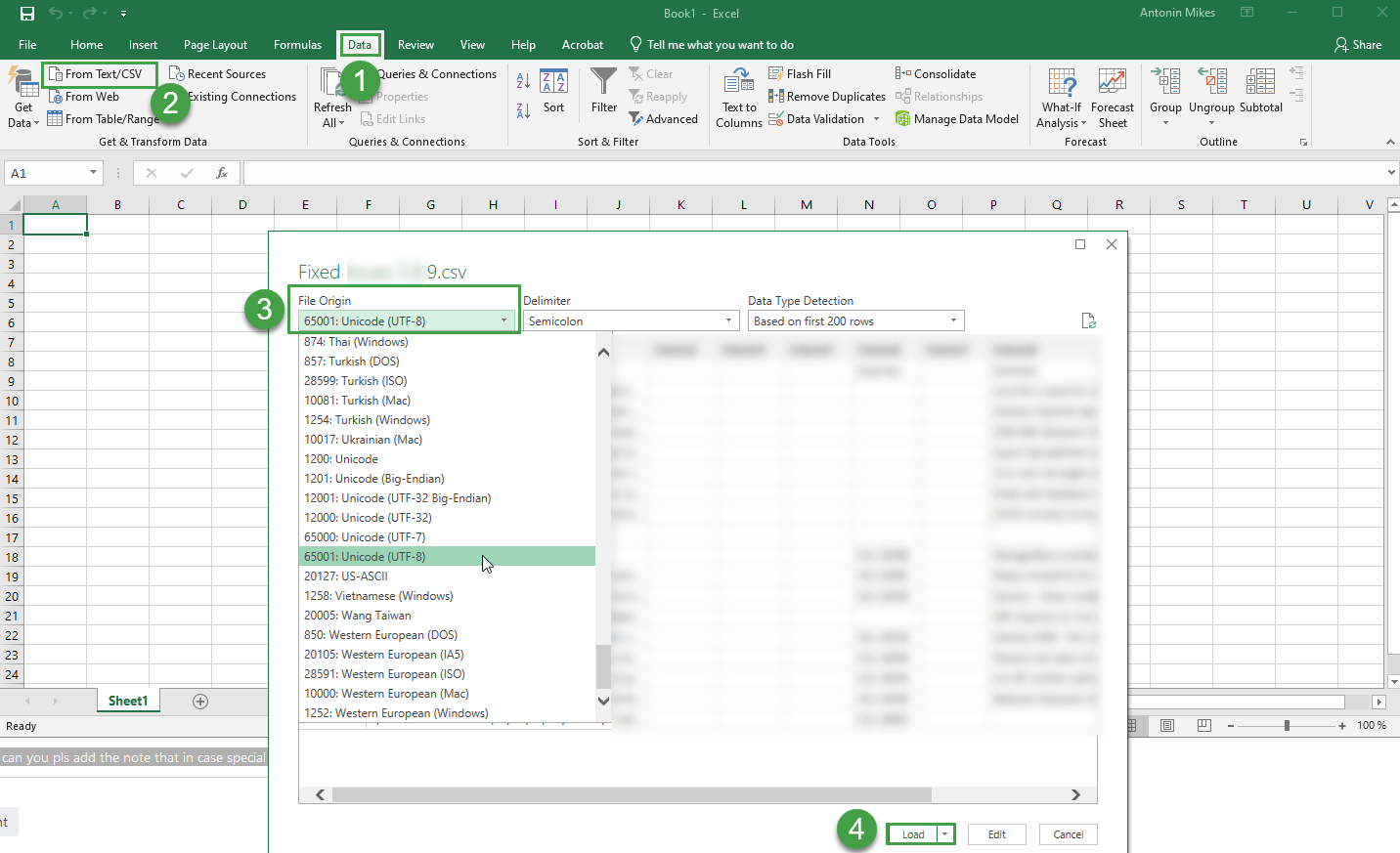Create a Forecast Sheet

(1113, 95)
